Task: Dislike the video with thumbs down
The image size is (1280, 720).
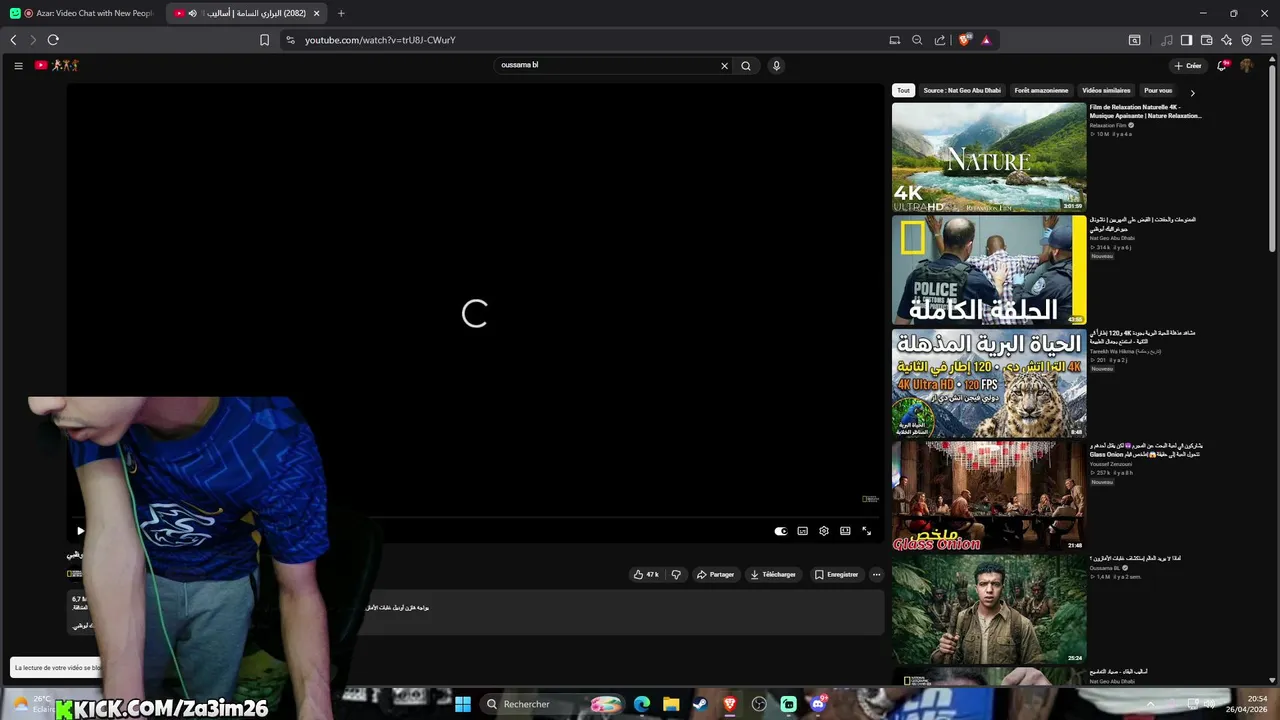Action: coord(676,574)
